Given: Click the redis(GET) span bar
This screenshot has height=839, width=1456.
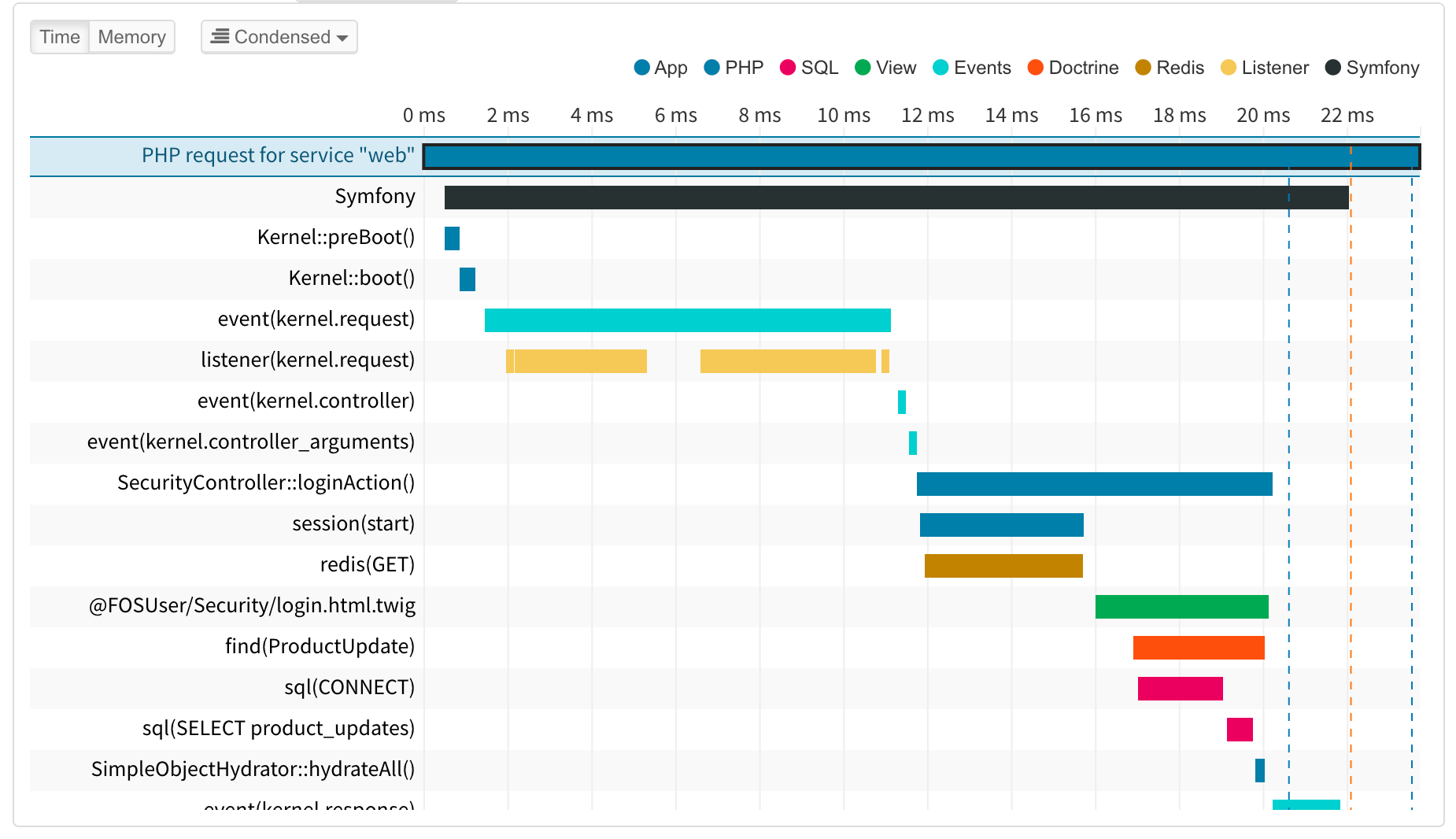Looking at the screenshot, I should coord(1003,566).
